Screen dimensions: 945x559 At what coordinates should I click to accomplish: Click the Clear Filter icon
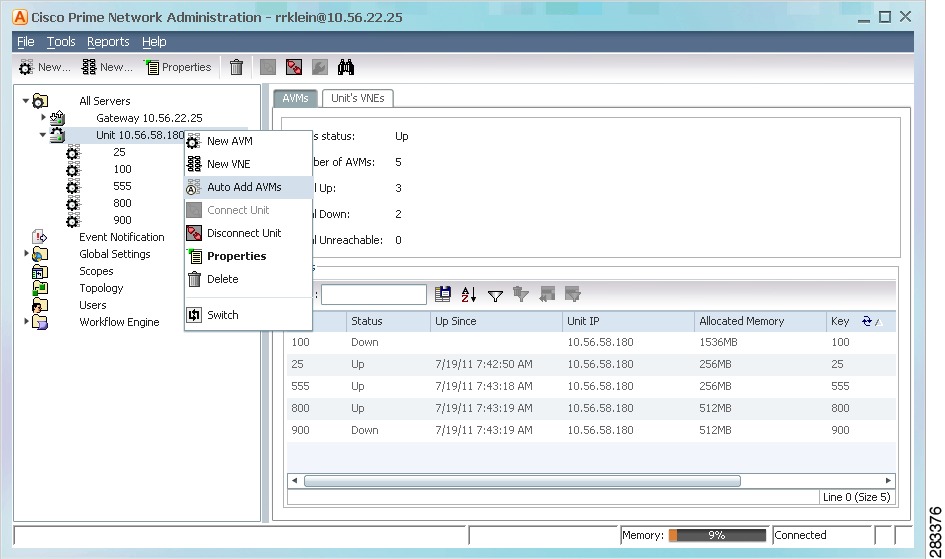pos(521,294)
